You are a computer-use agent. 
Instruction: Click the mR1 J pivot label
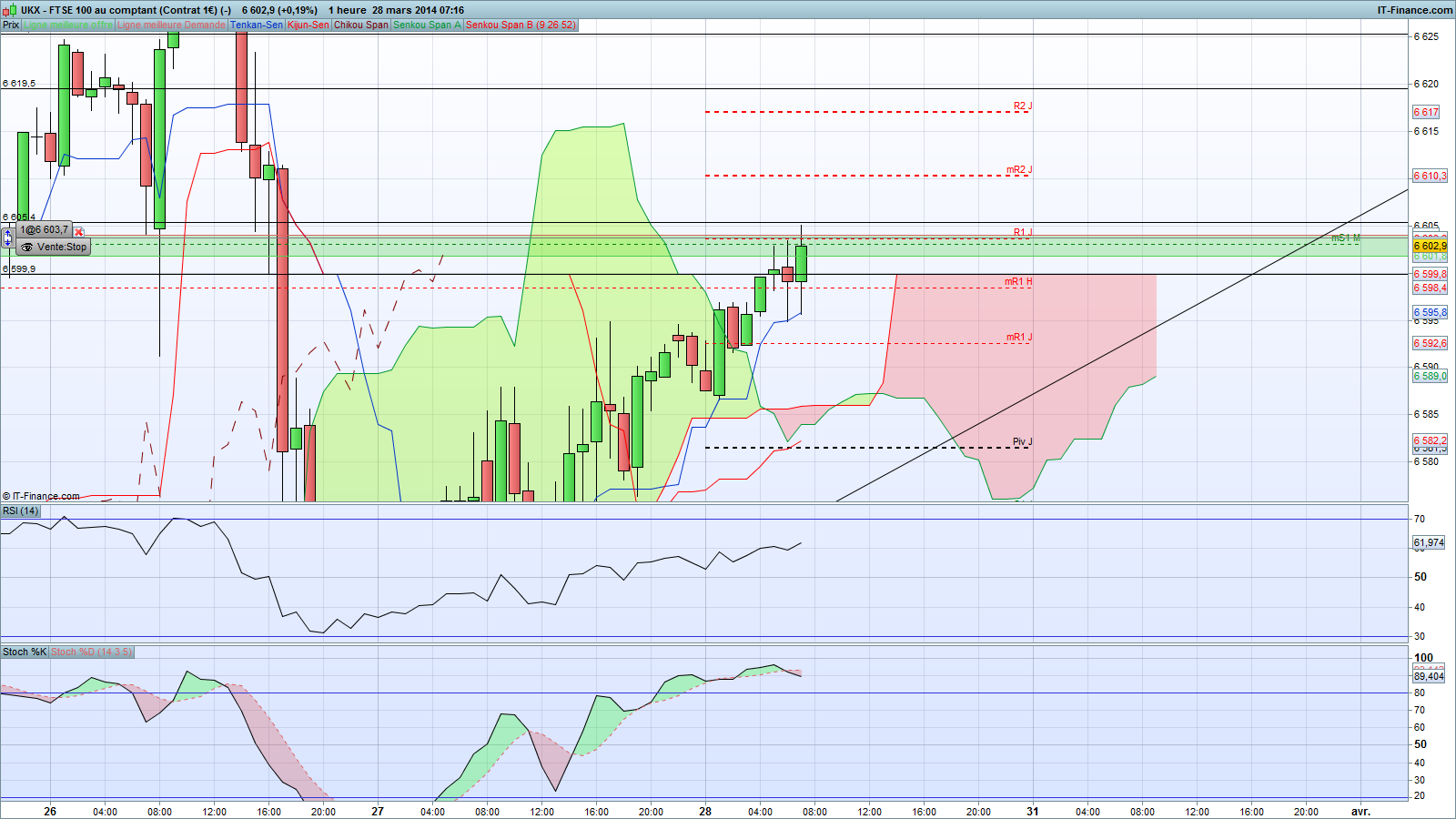[x=1019, y=338]
